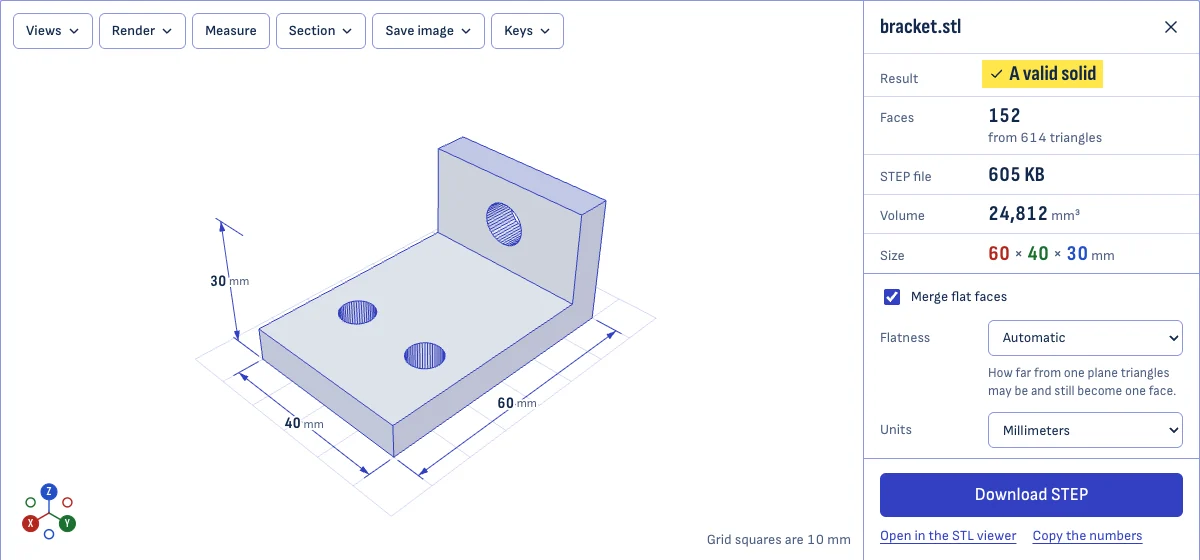This screenshot has width=1200, height=560.
Task: Follow the Open in the STL viewer link
Action: pyautogui.click(x=948, y=536)
